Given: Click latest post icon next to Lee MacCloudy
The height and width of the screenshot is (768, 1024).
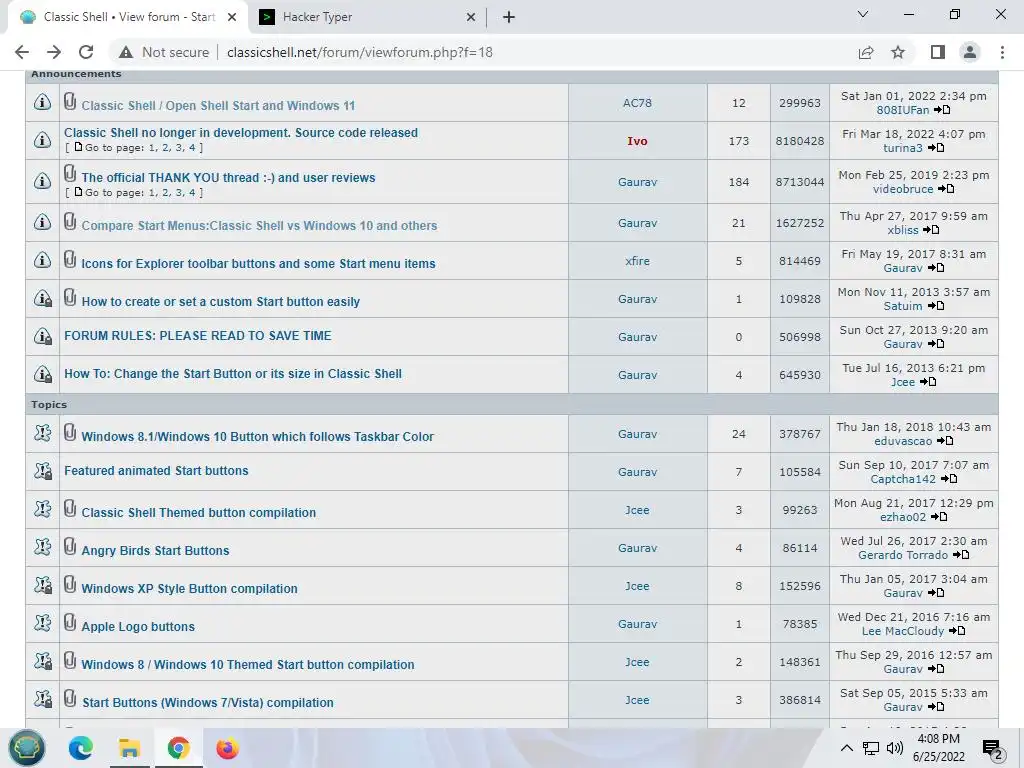Looking at the screenshot, I should pyautogui.click(x=957, y=631).
